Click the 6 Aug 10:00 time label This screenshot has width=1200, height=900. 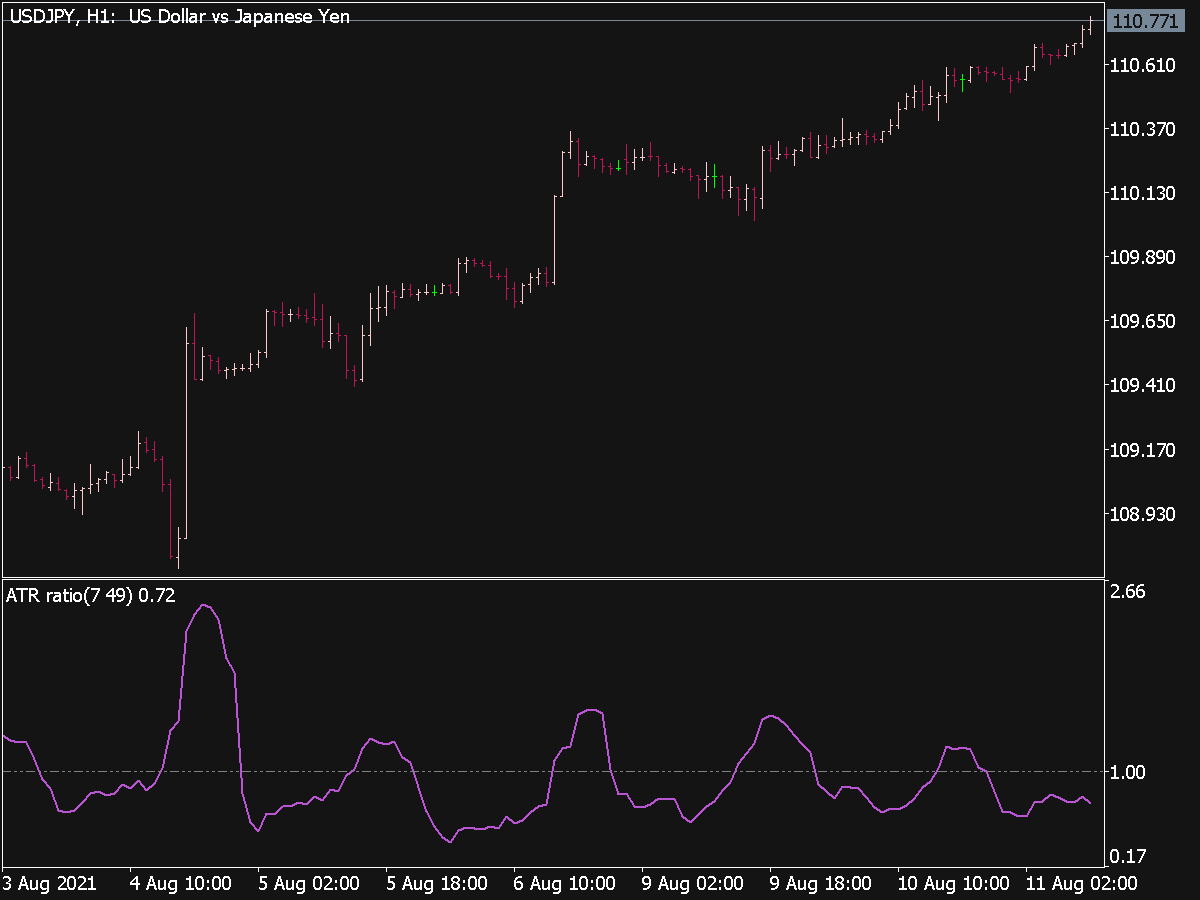coord(564,884)
